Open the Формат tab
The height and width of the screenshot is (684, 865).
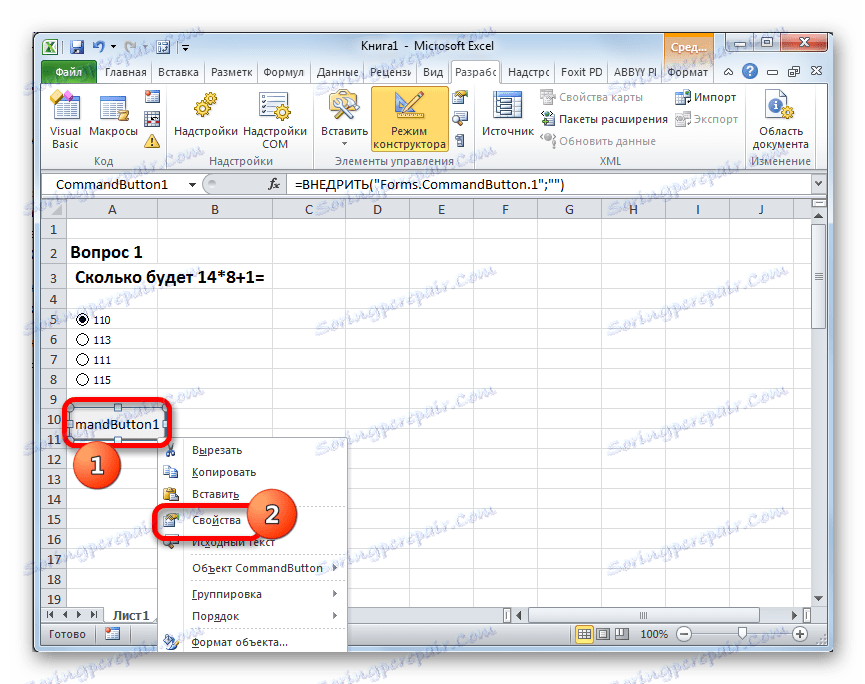(x=687, y=72)
